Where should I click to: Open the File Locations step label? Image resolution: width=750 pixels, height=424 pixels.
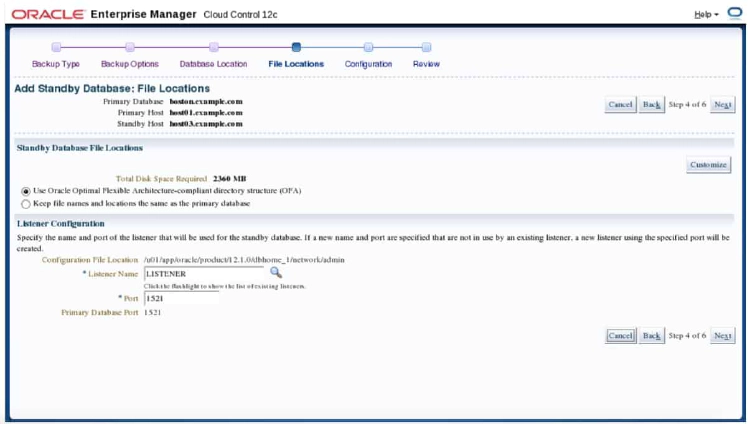[x=296, y=64]
